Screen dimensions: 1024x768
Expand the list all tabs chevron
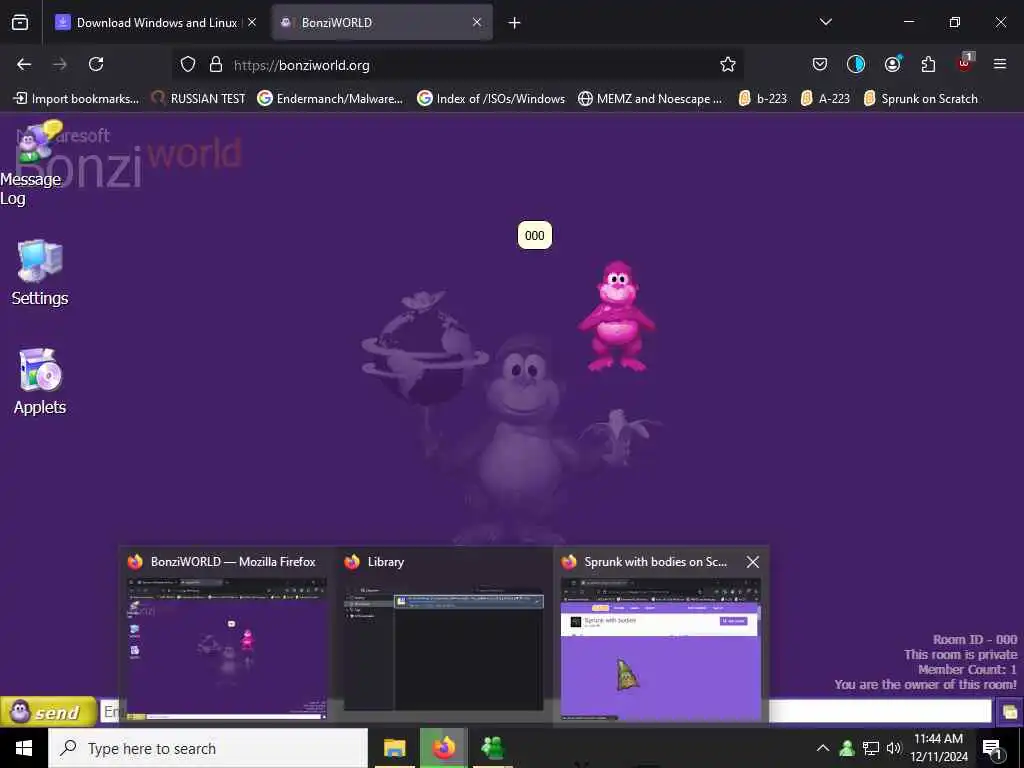click(826, 22)
